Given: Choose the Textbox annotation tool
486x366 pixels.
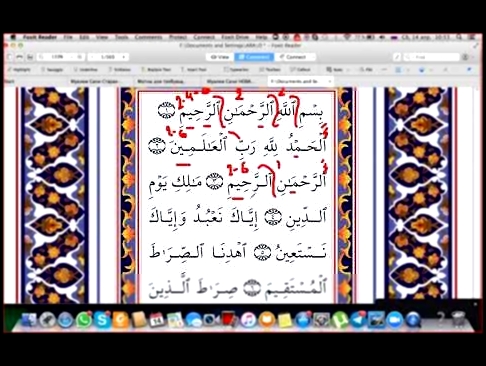Looking at the screenshot, I should pos(270,70).
